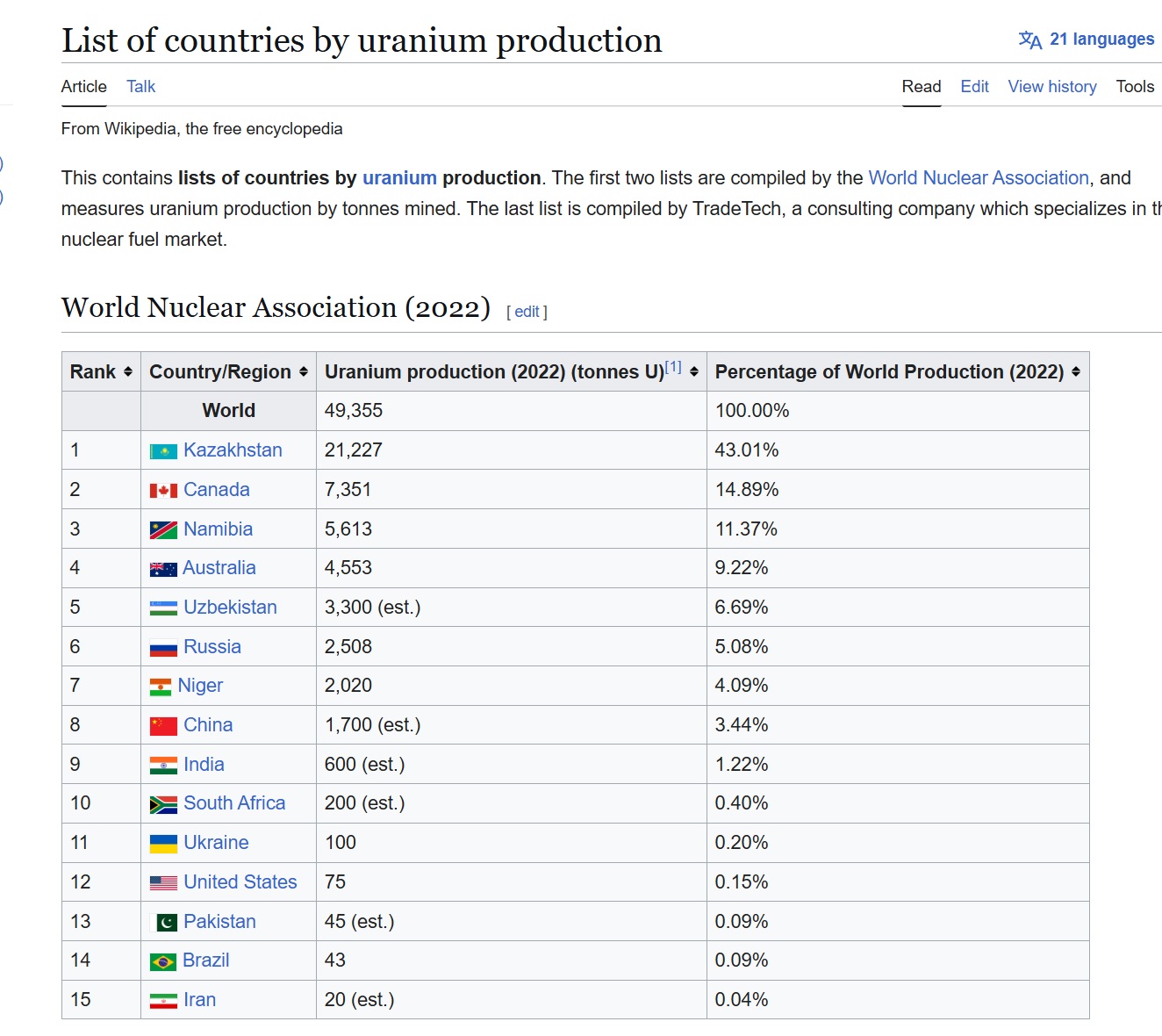Open the Brazil country link
This screenshot has height=1036, width=1162.
coord(206,960)
